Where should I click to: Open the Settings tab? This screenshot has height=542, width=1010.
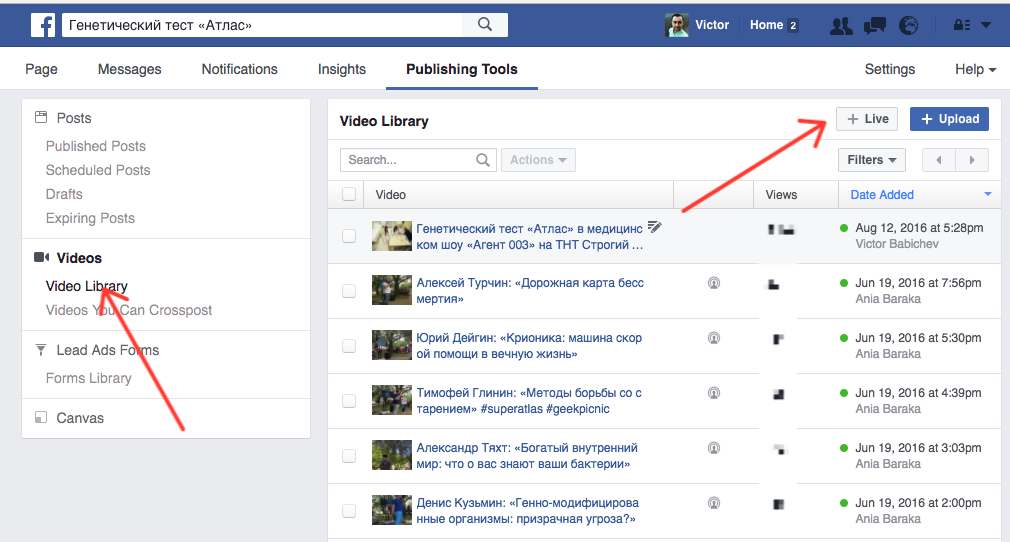click(890, 69)
